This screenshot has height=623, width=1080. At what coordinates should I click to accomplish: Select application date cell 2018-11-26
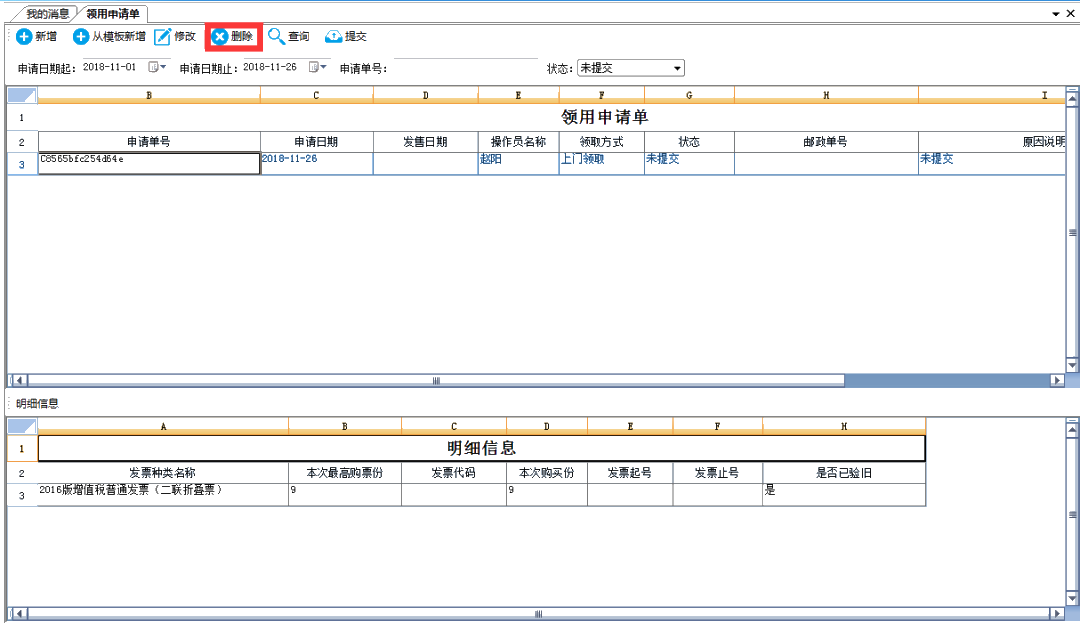click(x=317, y=164)
